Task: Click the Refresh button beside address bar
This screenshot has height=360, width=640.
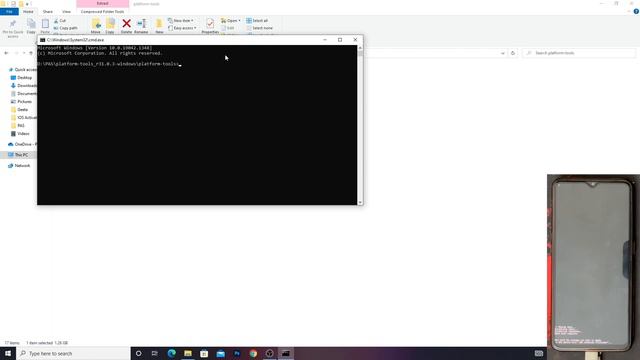Action: click(513, 53)
